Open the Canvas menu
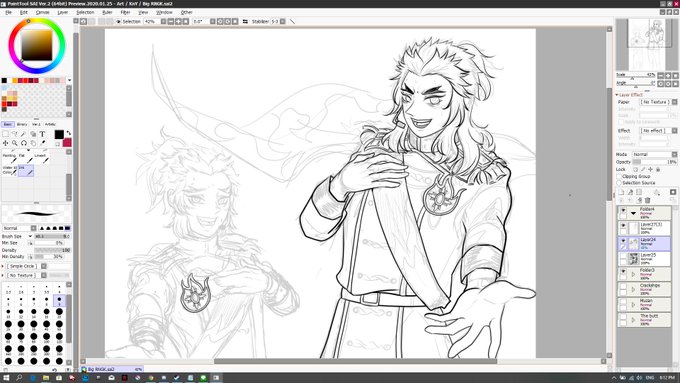Image resolution: width=680 pixels, height=383 pixels. click(42, 12)
